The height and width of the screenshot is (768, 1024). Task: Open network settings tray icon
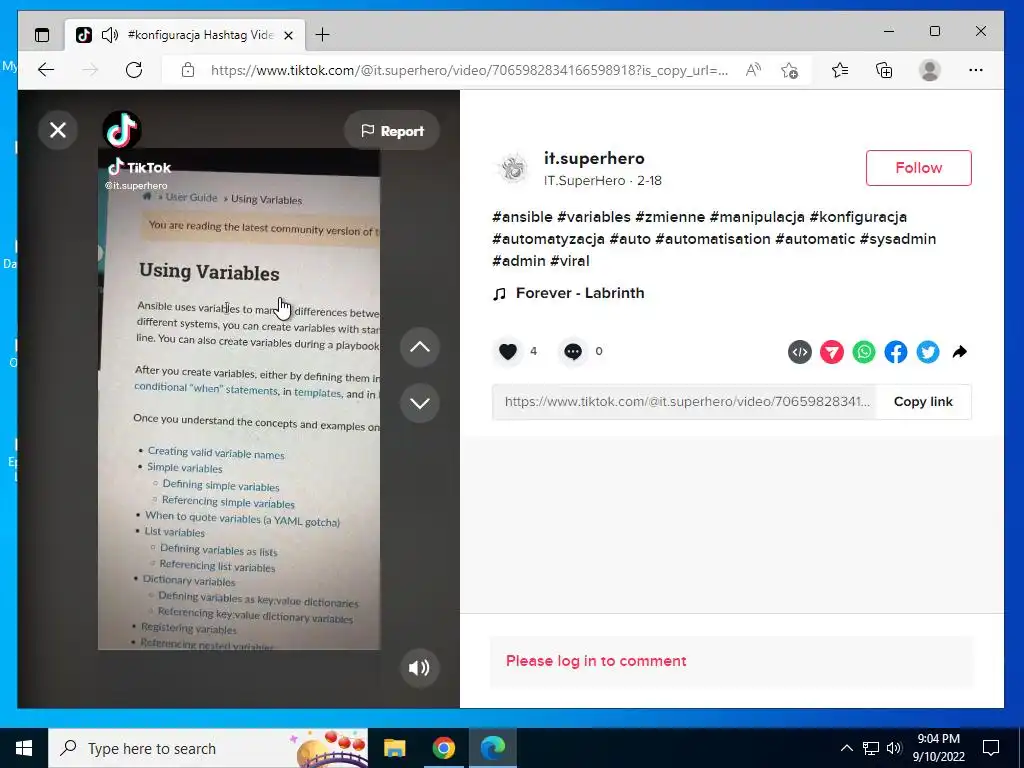[871, 748]
